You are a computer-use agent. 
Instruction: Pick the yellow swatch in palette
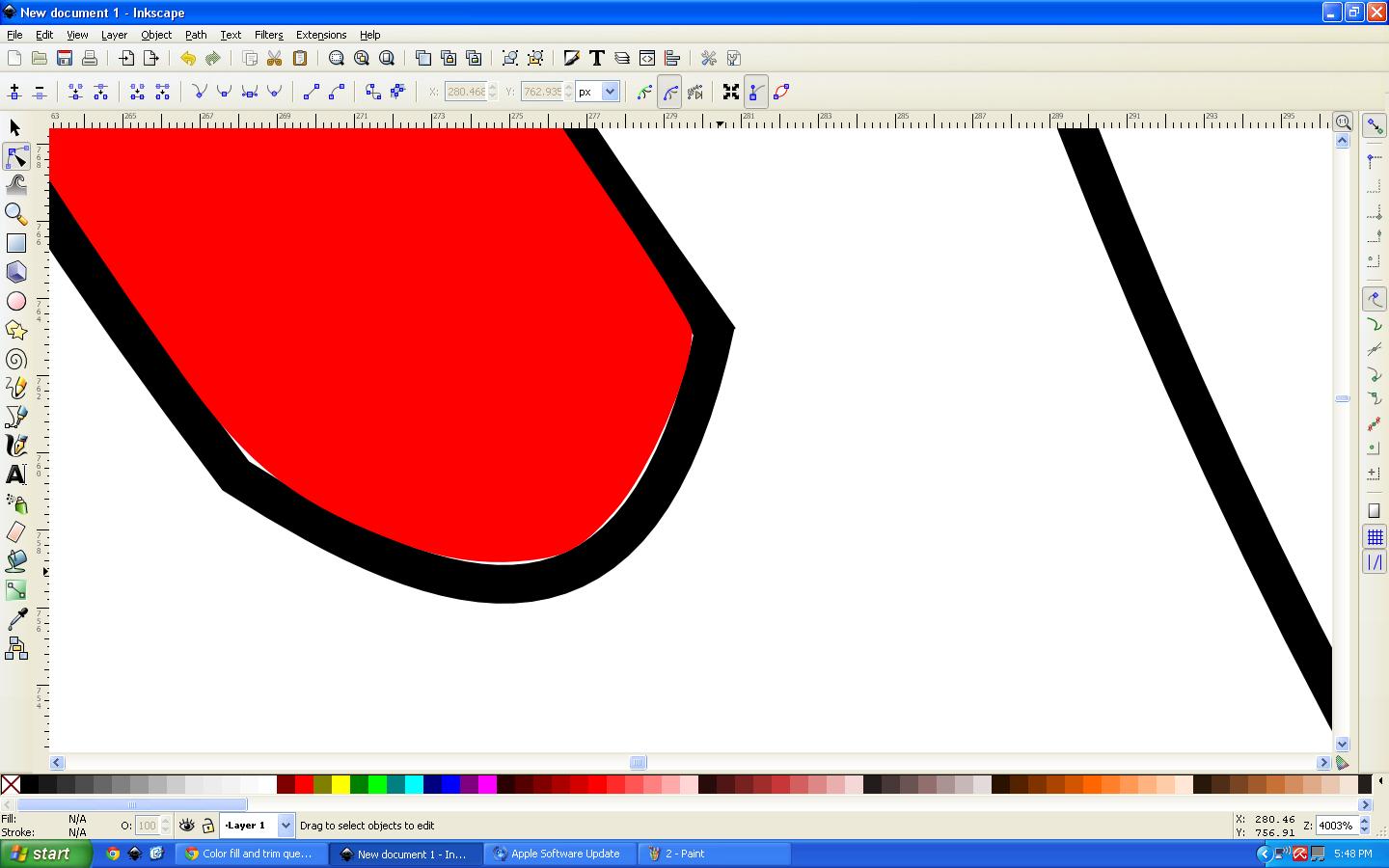340,784
